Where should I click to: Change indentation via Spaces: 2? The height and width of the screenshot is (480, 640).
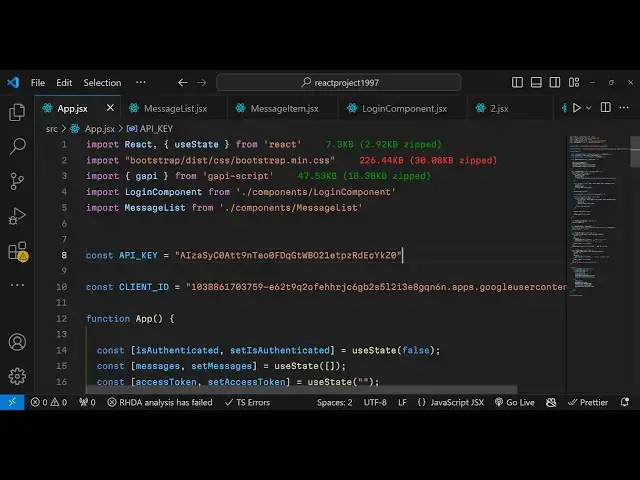click(334, 402)
